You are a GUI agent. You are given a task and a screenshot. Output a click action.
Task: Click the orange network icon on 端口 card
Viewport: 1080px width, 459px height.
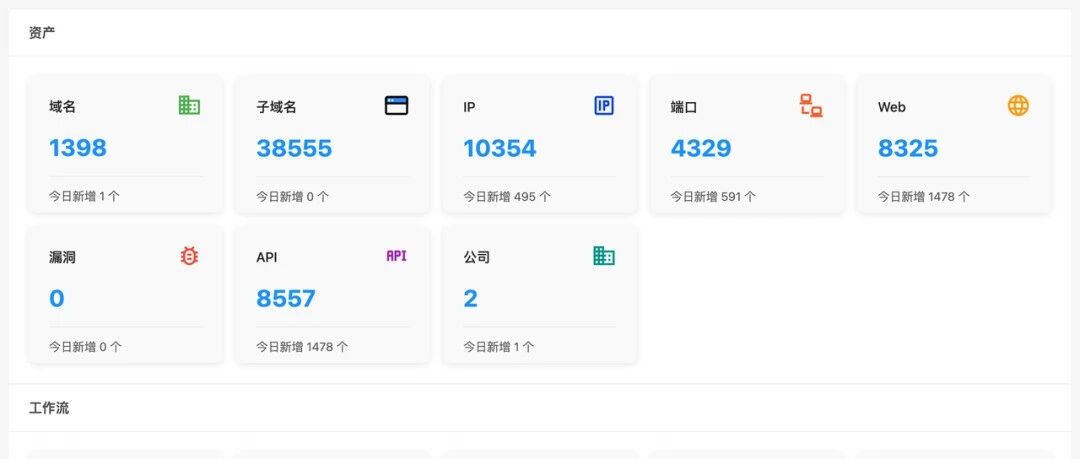pos(811,105)
